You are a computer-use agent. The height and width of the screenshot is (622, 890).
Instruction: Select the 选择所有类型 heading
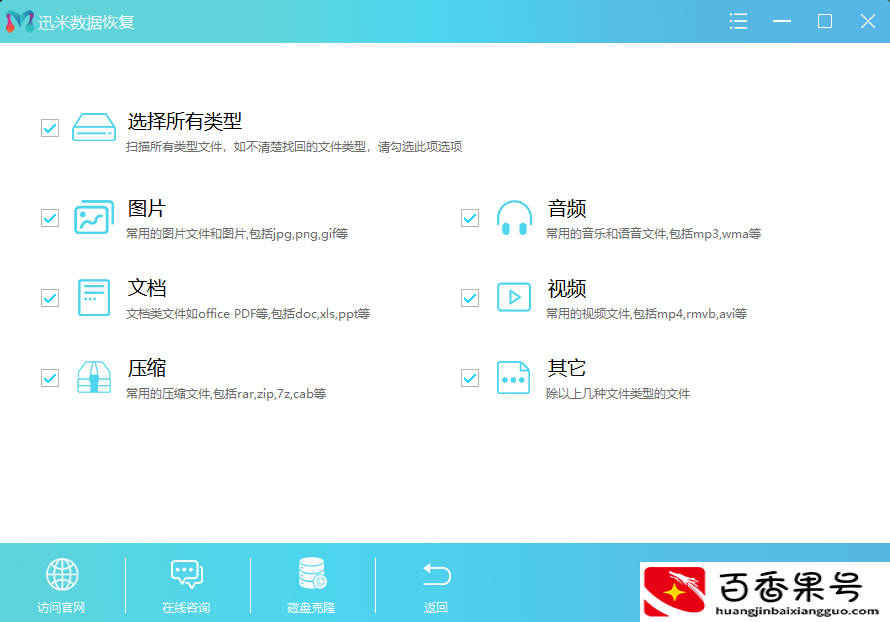(x=184, y=121)
